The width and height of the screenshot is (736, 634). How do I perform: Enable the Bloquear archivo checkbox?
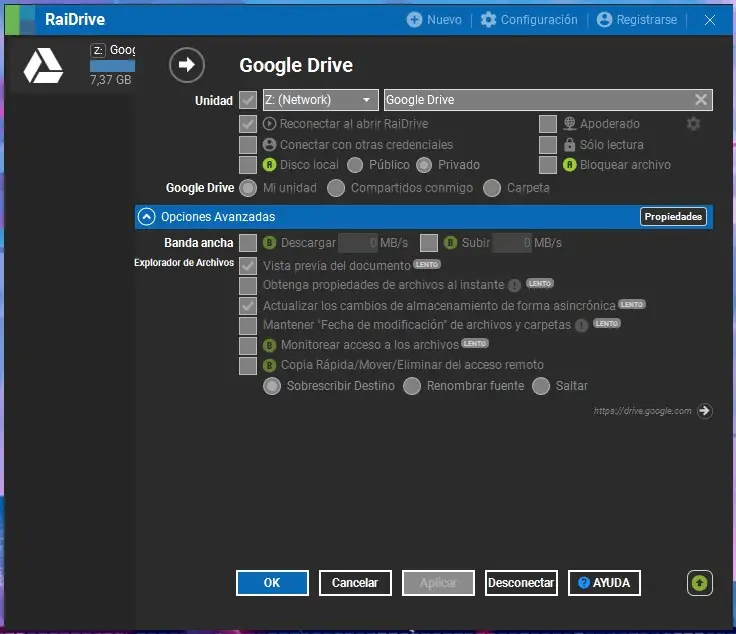548,165
